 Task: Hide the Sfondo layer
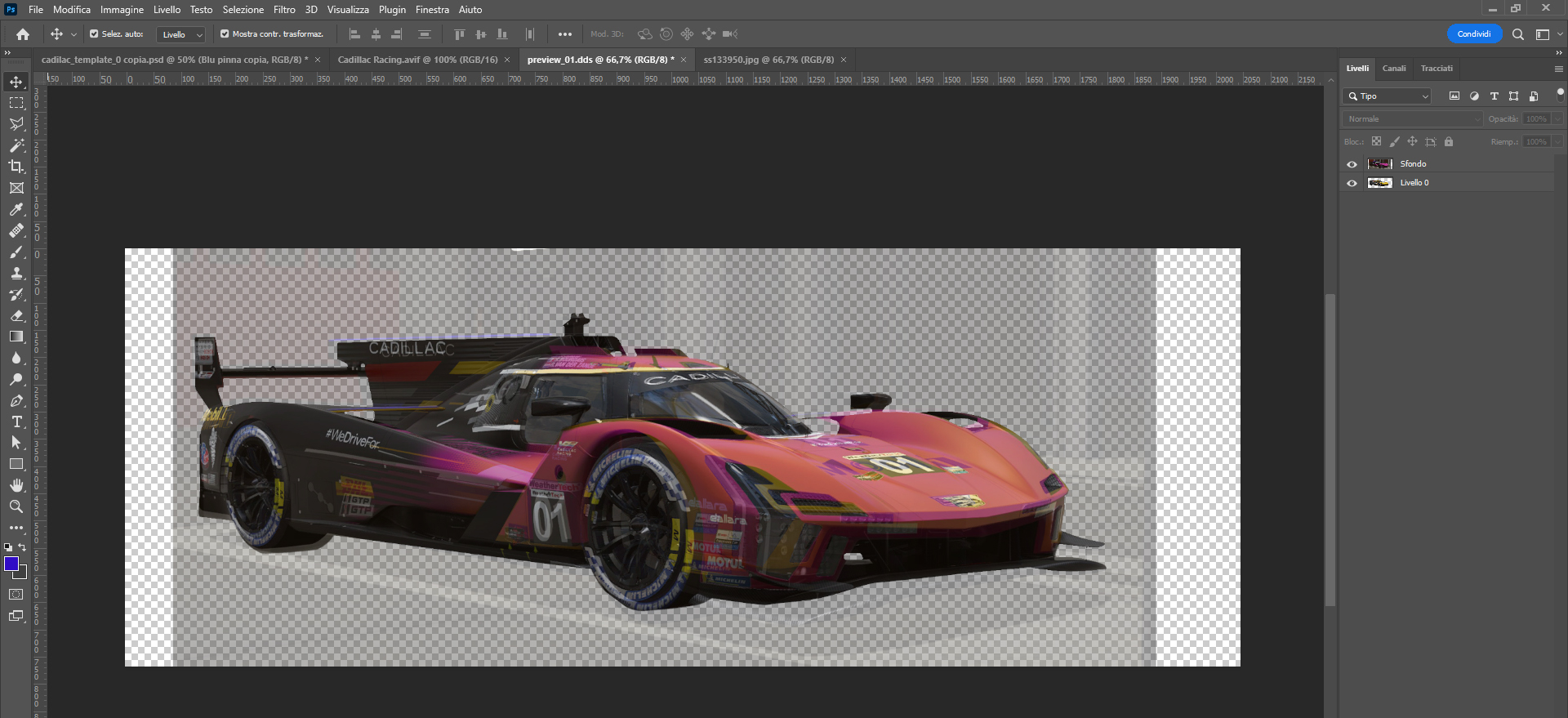pos(1352,164)
